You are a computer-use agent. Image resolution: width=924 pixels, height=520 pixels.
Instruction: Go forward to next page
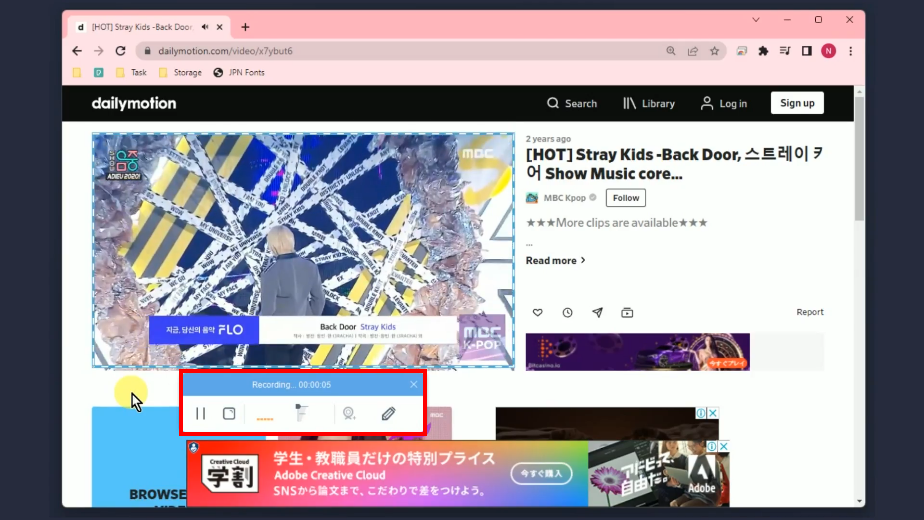click(x=98, y=51)
